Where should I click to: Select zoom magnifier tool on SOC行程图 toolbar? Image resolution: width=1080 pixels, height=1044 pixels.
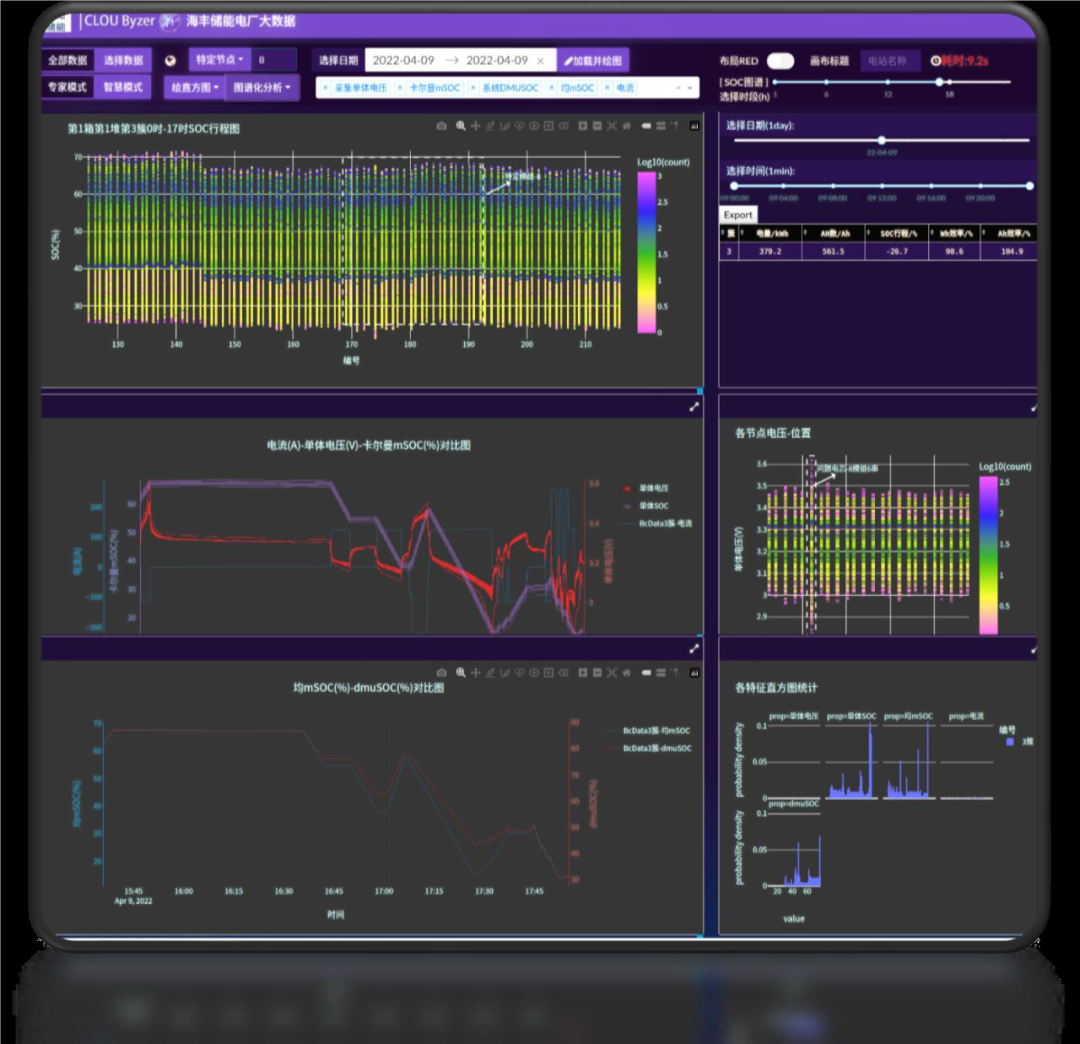pyautogui.click(x=460, y=126)
